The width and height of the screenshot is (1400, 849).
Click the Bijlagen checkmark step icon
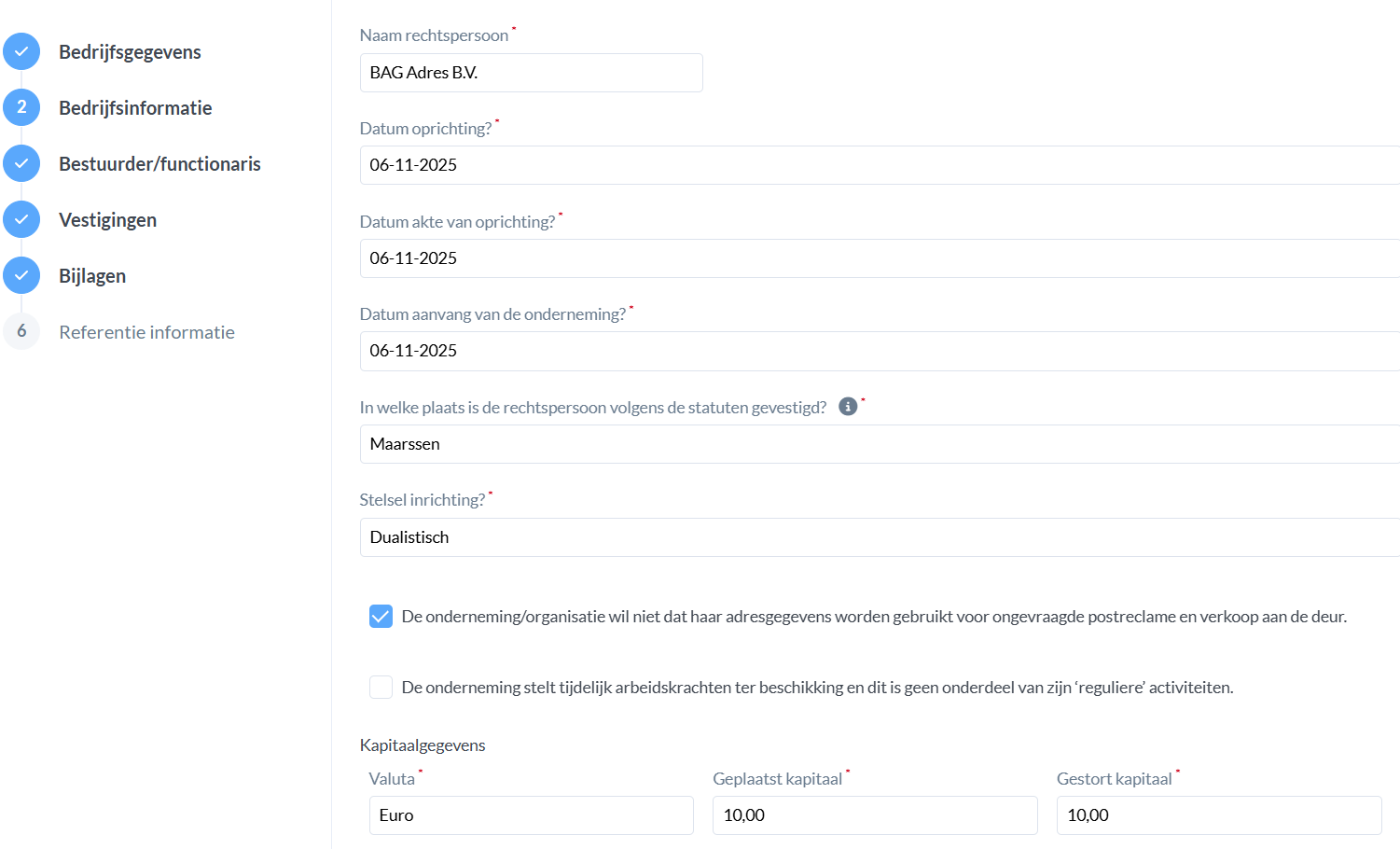coord(21,276)
